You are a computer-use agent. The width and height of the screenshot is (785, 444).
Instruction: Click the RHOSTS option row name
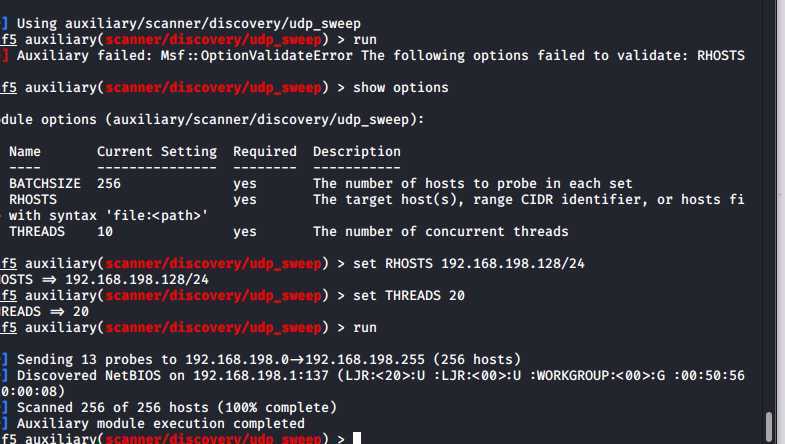[x=33, y=200]
